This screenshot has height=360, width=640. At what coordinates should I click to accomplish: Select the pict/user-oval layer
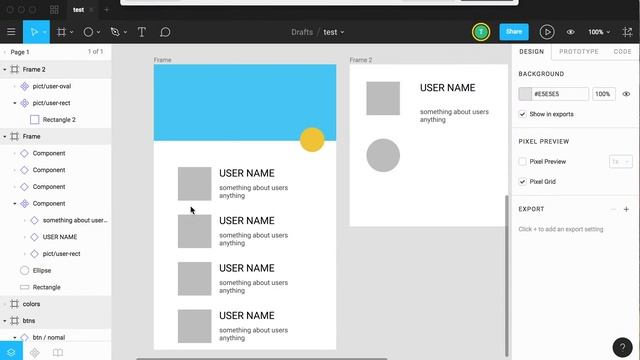coord(56,86)
